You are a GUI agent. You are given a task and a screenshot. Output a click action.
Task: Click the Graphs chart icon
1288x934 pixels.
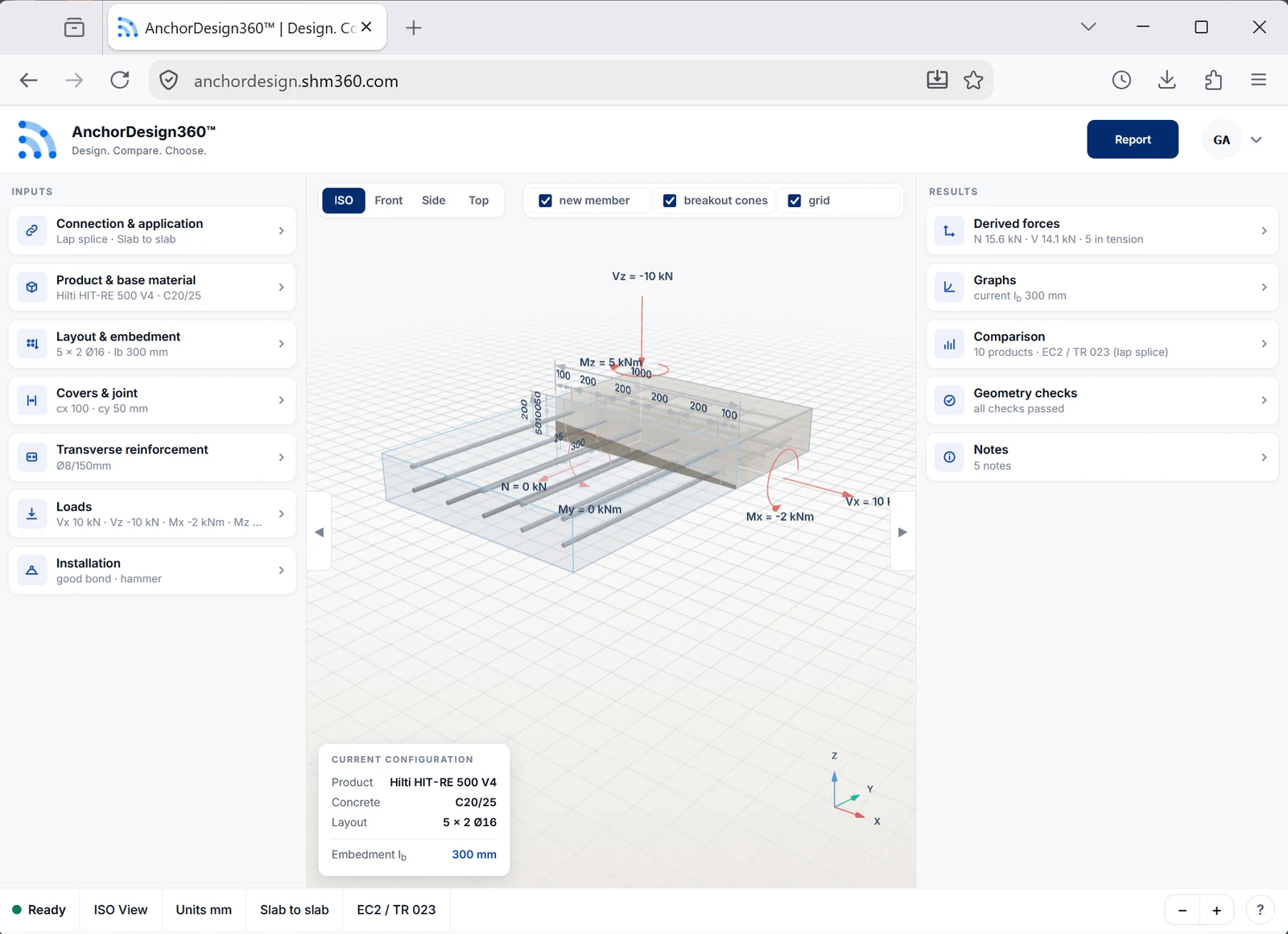click(x=949, y=287)
